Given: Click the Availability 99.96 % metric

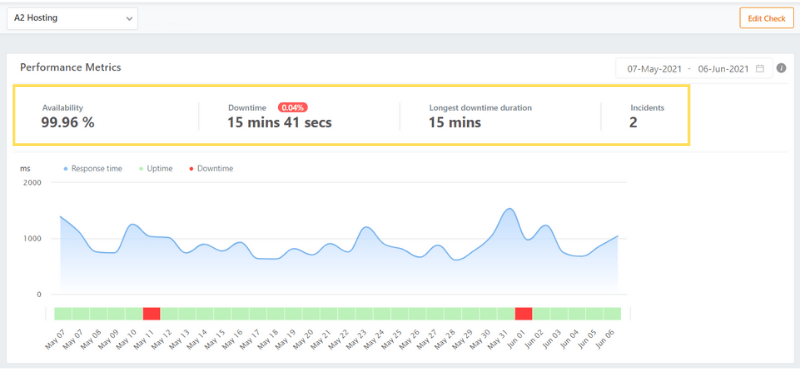Looking at the screenshot, I should pyautogui.click(x=68, y=116).
